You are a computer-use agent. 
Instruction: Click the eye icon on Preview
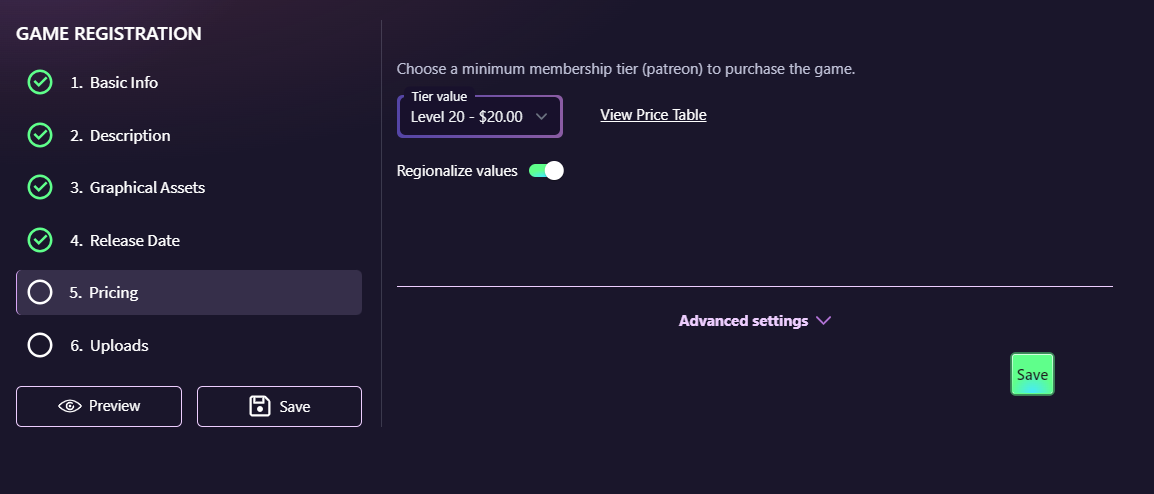(x=70, y=406)
